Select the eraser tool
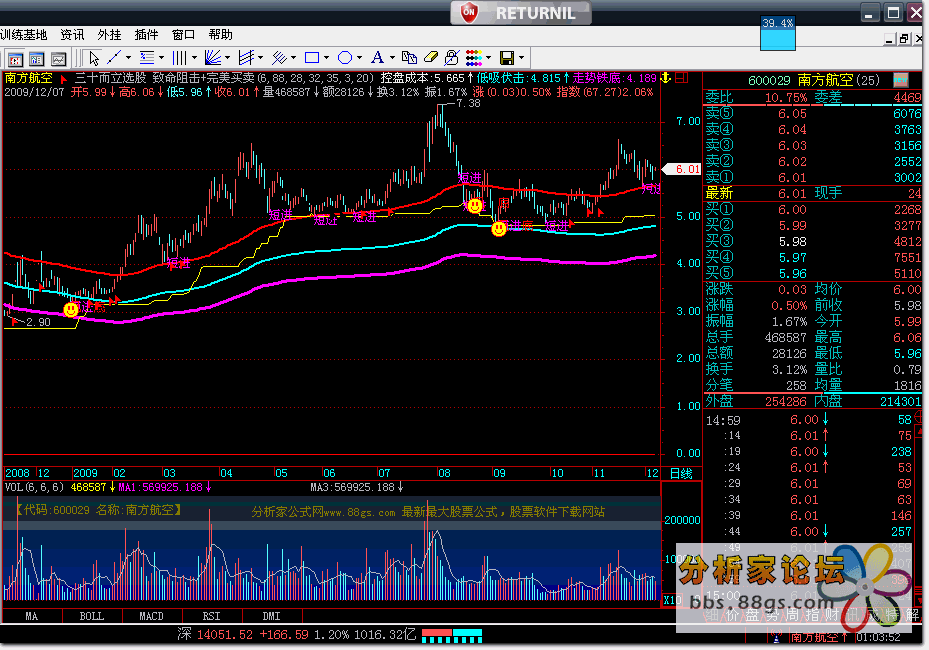Screen dimensions: 929x650 click(x=430, y=57)
